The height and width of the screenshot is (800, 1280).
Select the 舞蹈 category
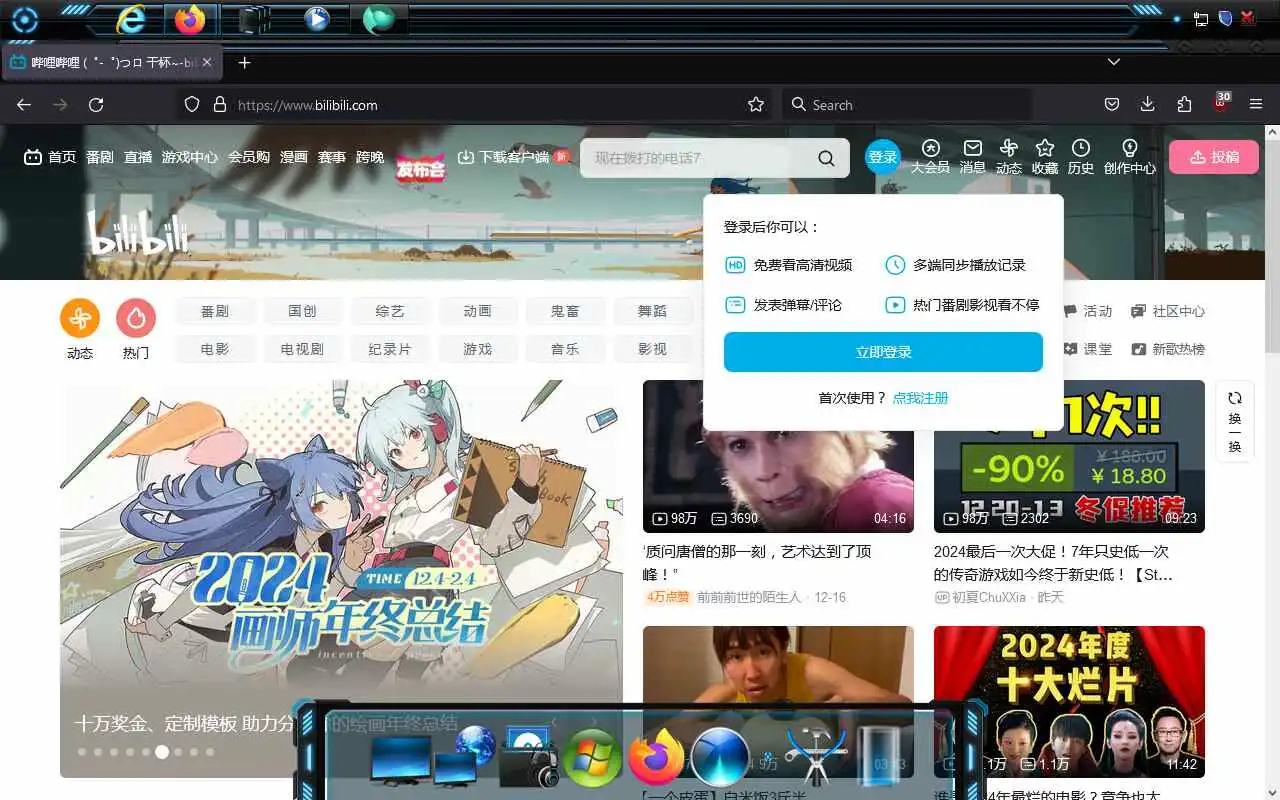(x=653, y=311)
